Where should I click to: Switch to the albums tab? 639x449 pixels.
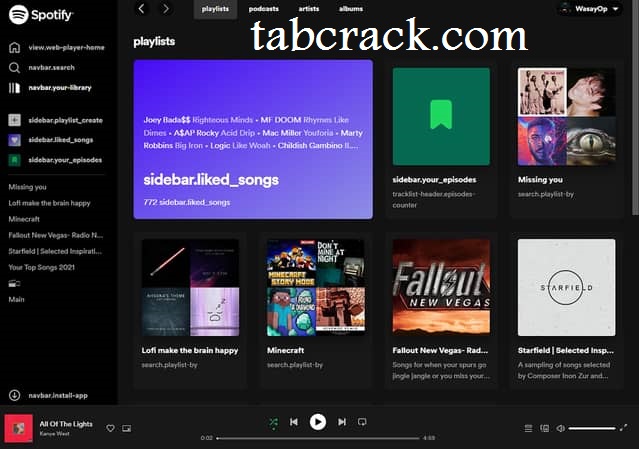pyautogui.click(x=350, y=9)
